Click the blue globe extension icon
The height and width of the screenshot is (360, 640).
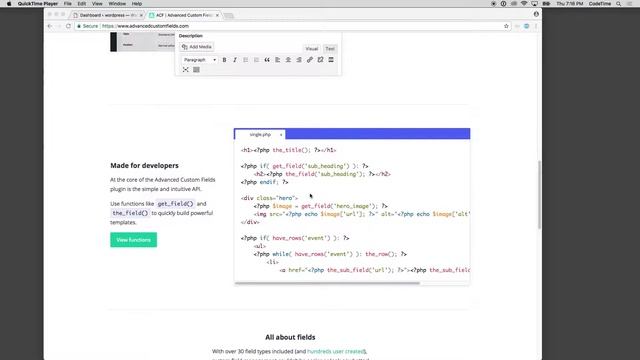(x=527, y=26)
